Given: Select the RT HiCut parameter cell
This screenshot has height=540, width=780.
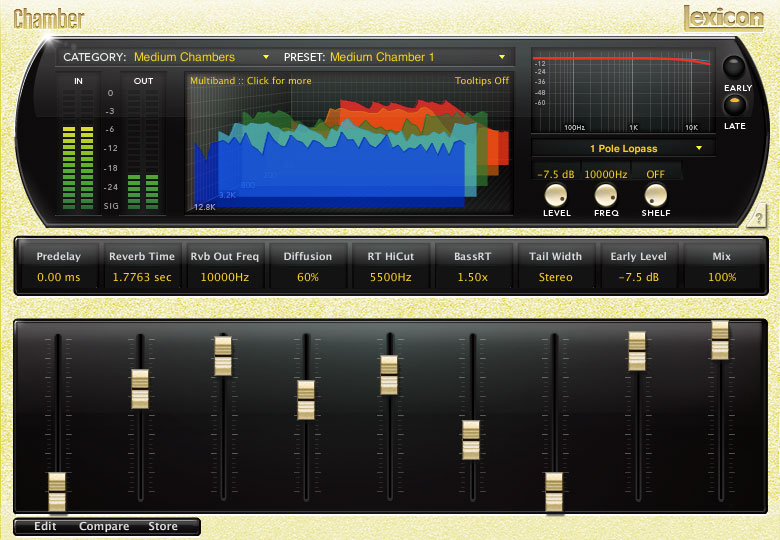Looking at the screenshot, I should tap(390, 267).
